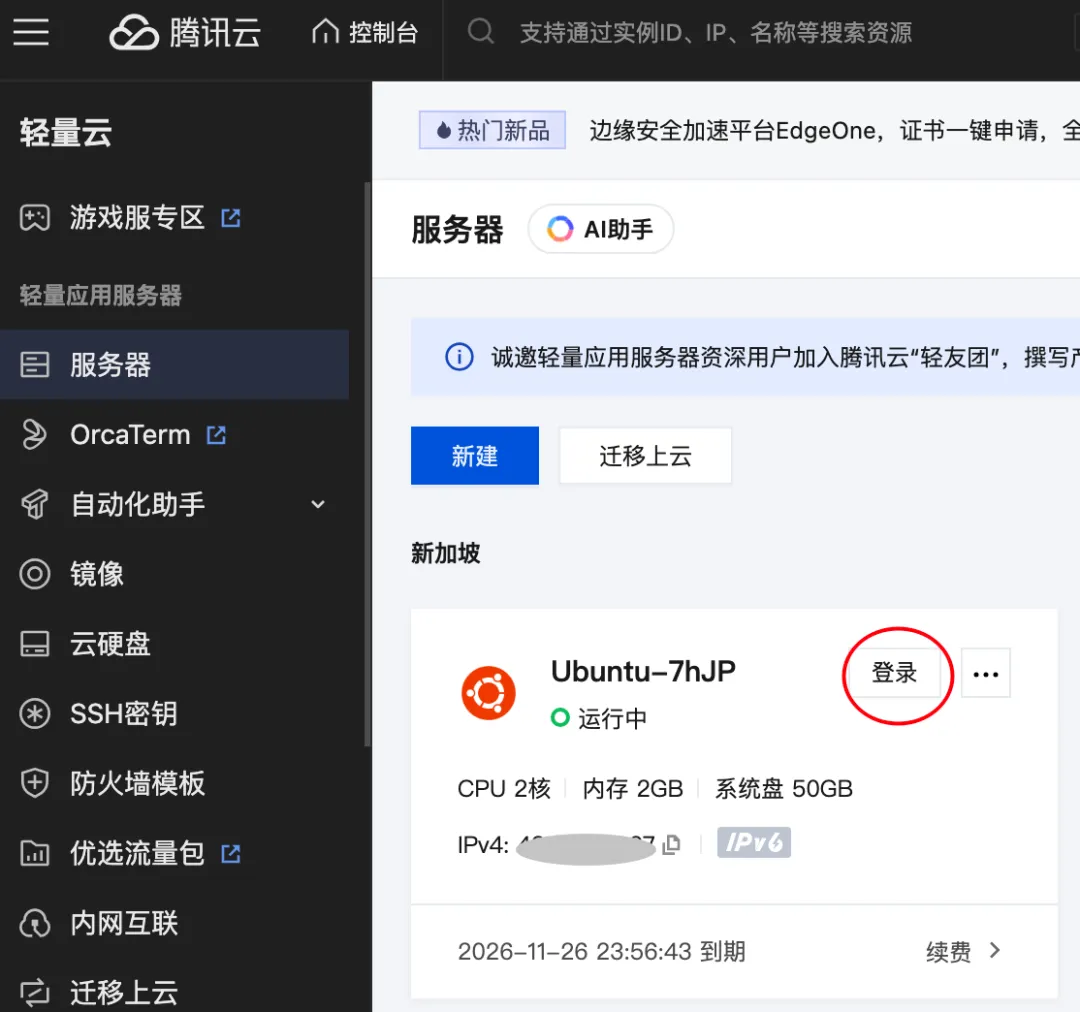The height and width of the screenshot is (1012, 1080).
Task: Open 游戏服专区 in sidebar
Action: 137,218
